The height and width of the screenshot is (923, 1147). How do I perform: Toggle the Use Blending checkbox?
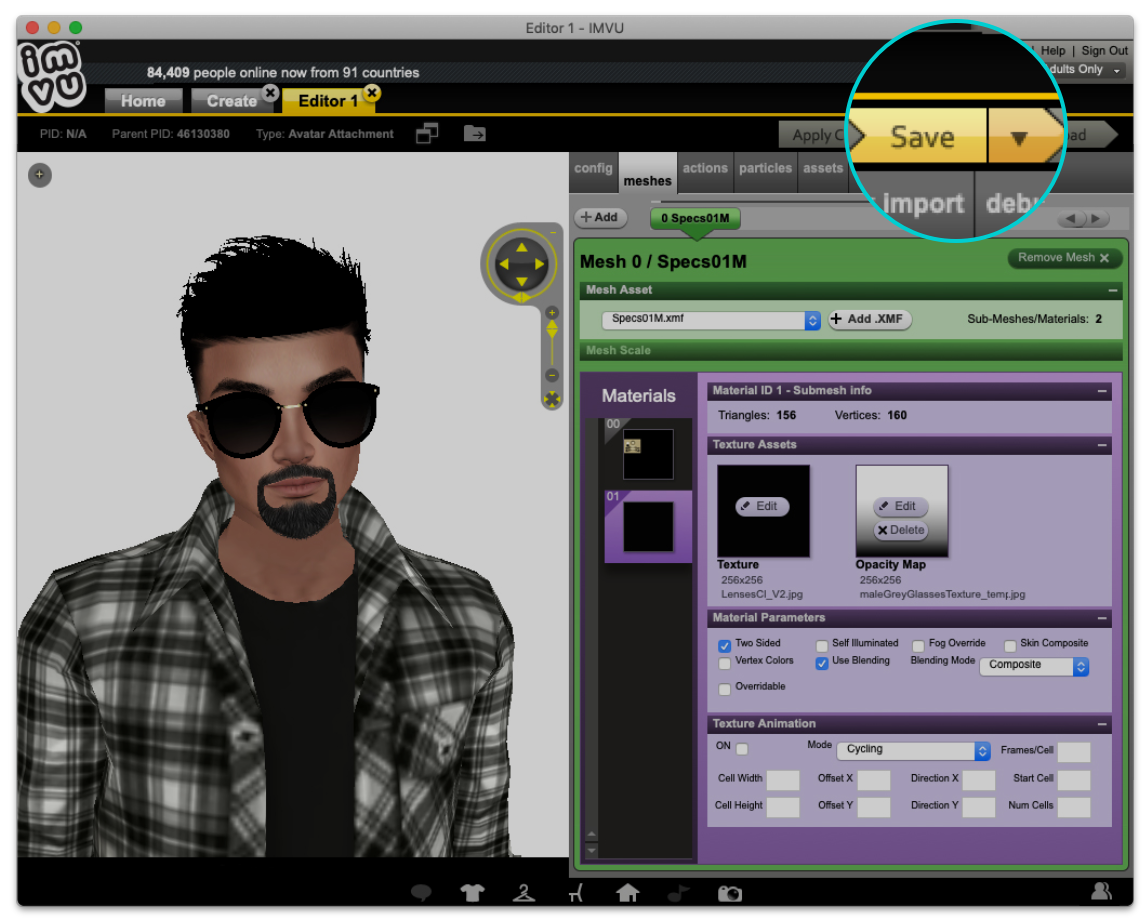pyautogui.click(x=822, y=663)
